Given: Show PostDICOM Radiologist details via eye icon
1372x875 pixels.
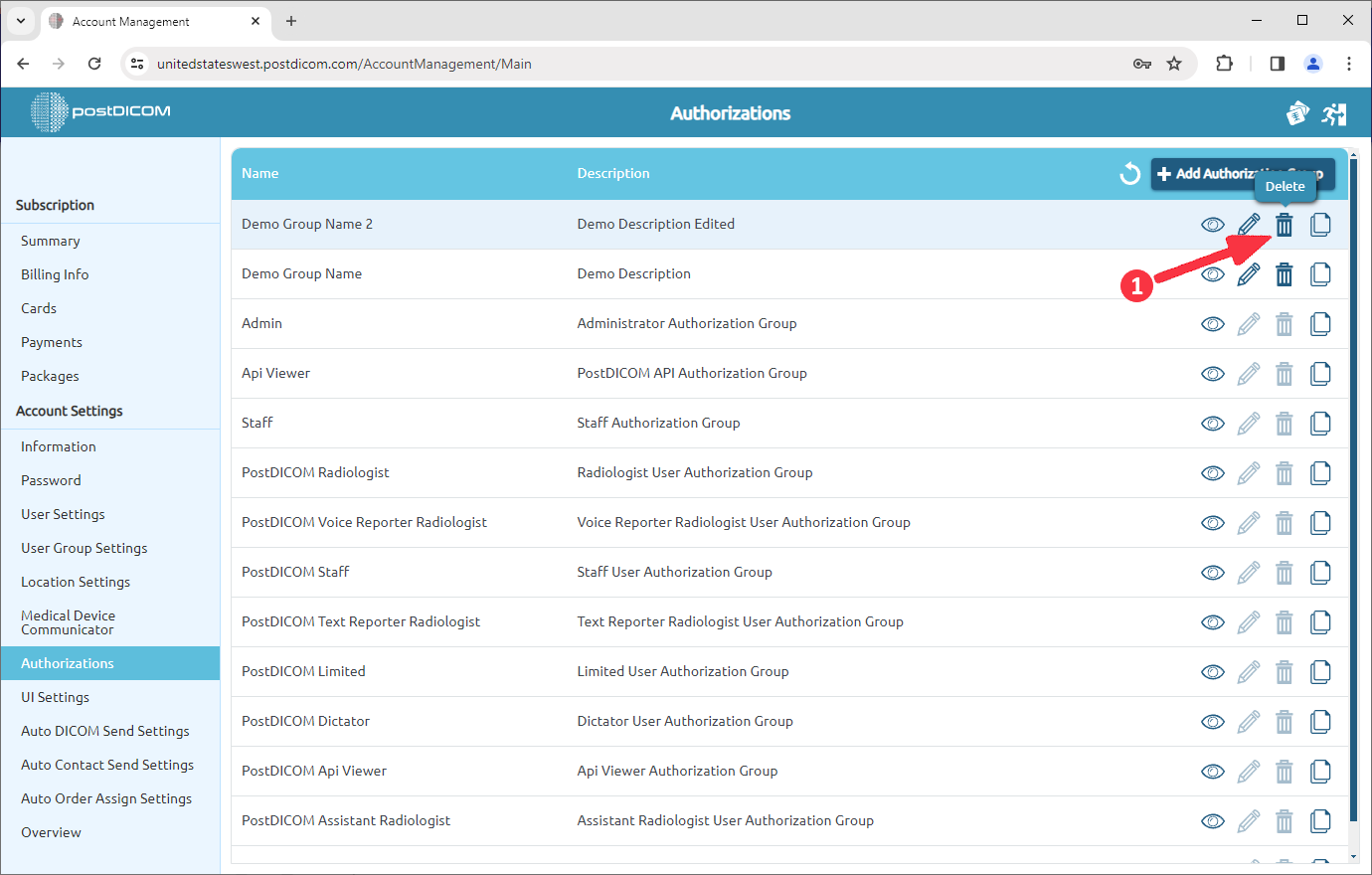Looking at the screenshot, I should click(1212, 472).
